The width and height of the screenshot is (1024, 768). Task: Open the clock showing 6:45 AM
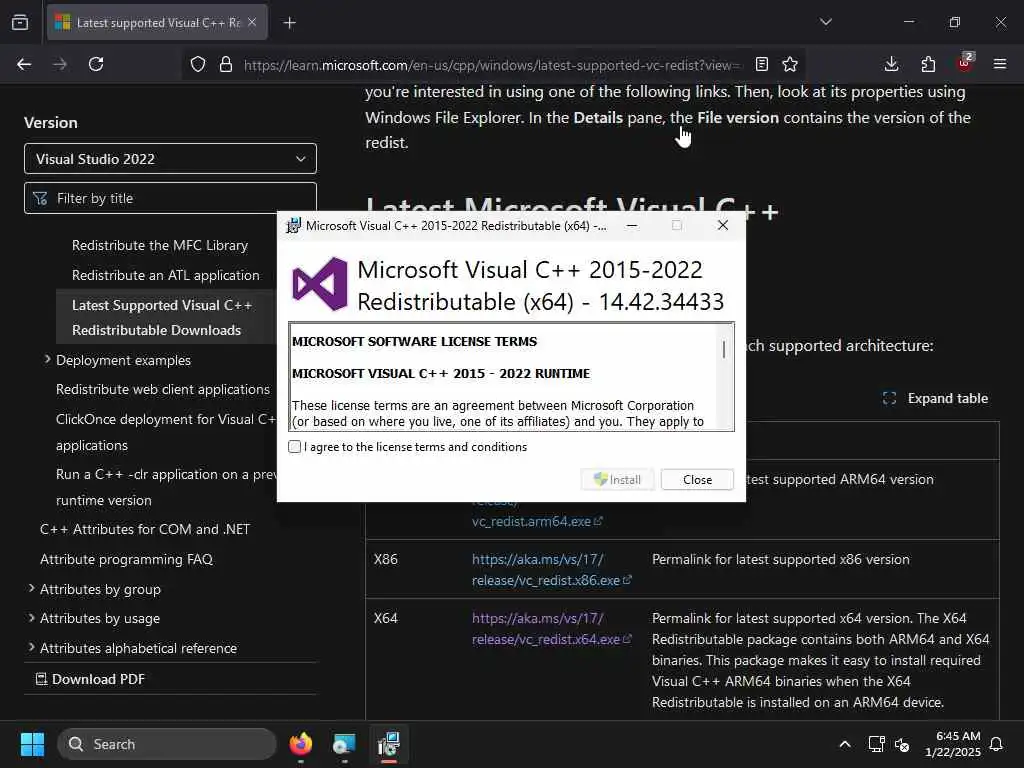tap(953, 744)
